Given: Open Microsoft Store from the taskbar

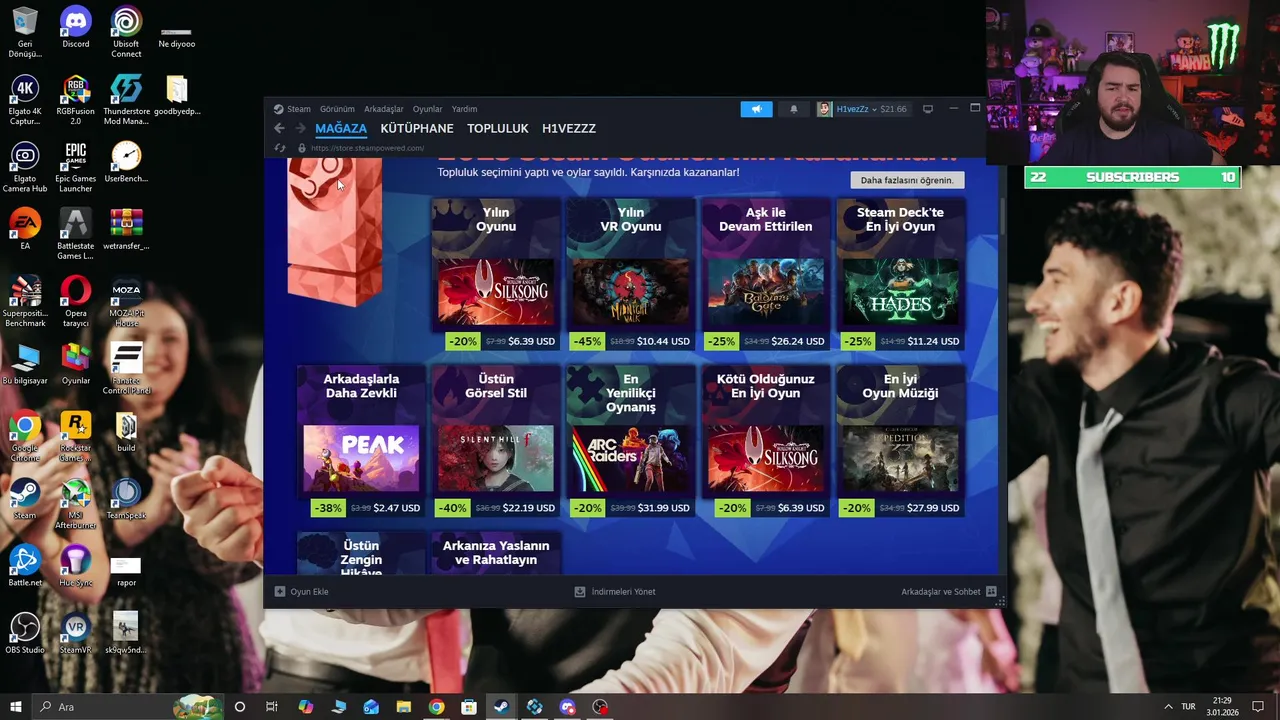Looking at the screenshot, I should [x=469, y=707].
